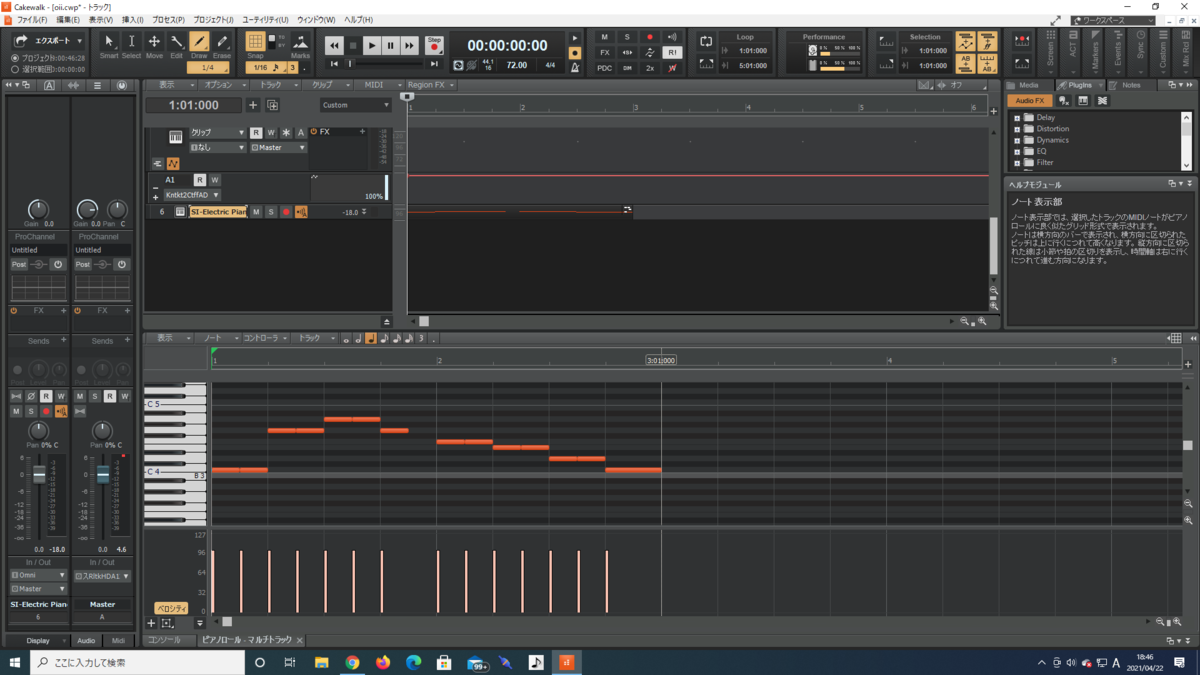Open the Omni input dropdown in inspector

tap(38, 576)
